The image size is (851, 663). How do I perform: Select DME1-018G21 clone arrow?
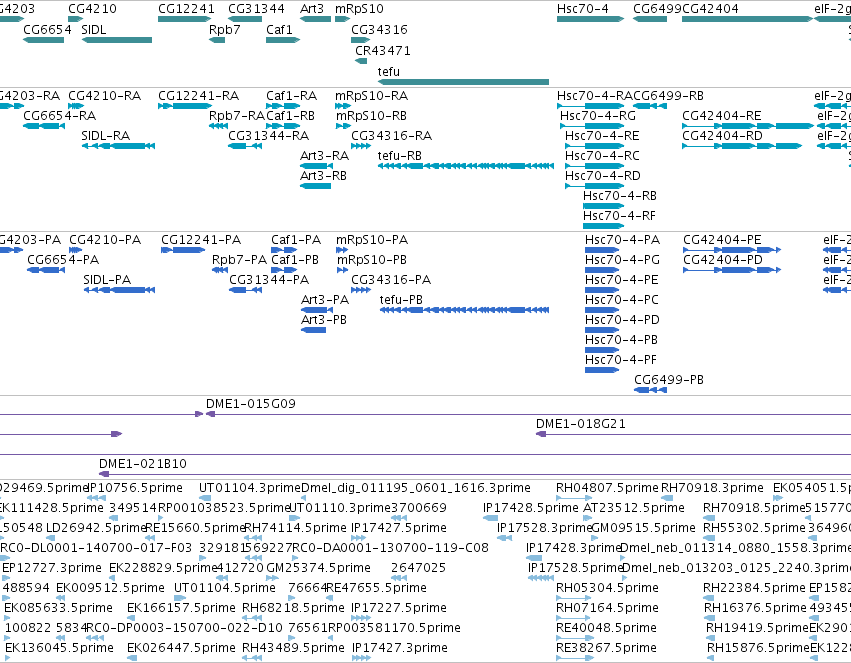tap(541, 434)
